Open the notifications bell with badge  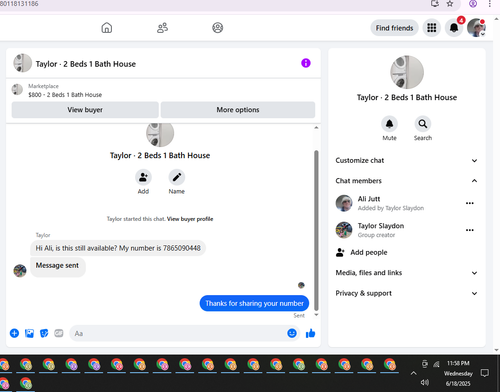tap(454, 28)
